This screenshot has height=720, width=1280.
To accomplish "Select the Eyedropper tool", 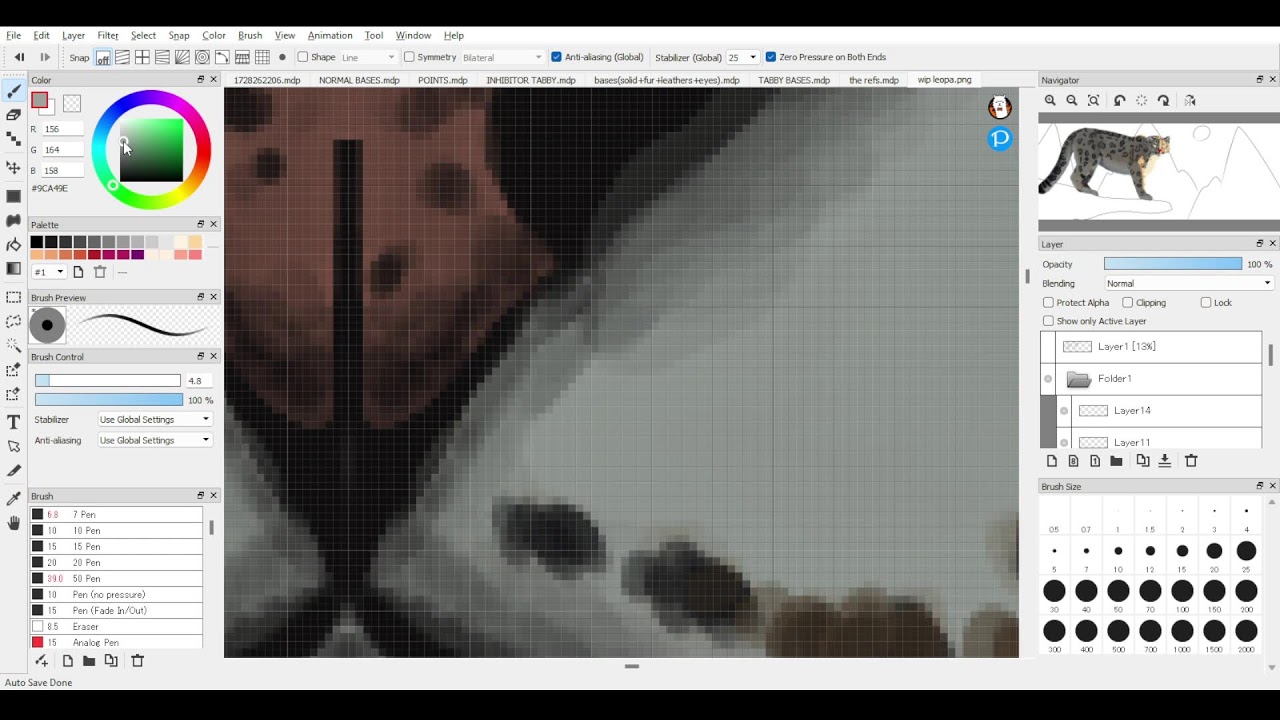I will [13, 498].
